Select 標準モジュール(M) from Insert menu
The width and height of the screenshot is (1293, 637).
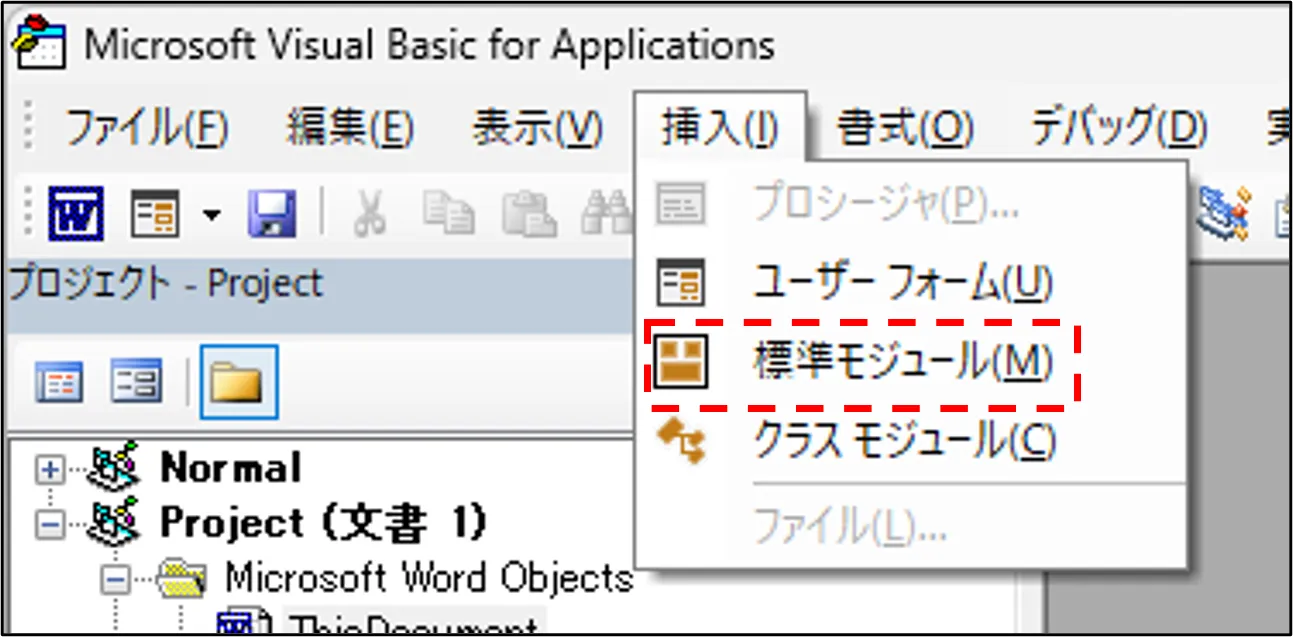tap(902, 363)
